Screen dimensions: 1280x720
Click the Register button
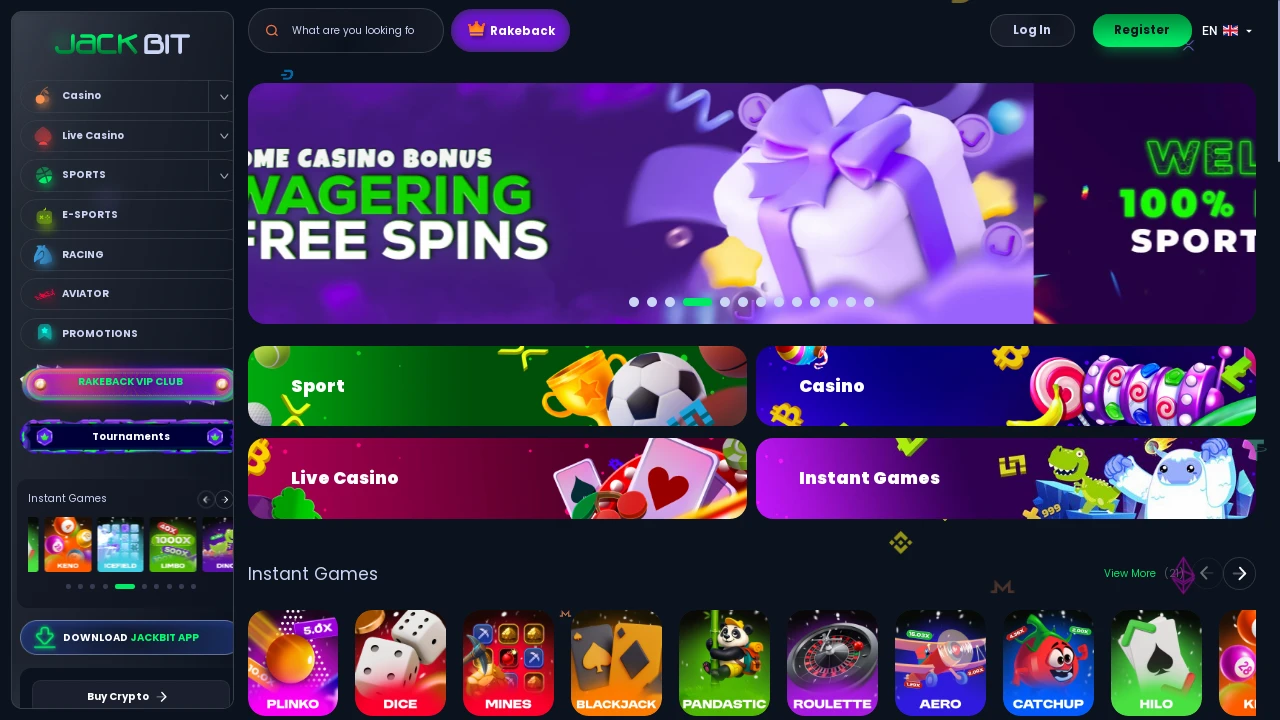(1142, 30)
